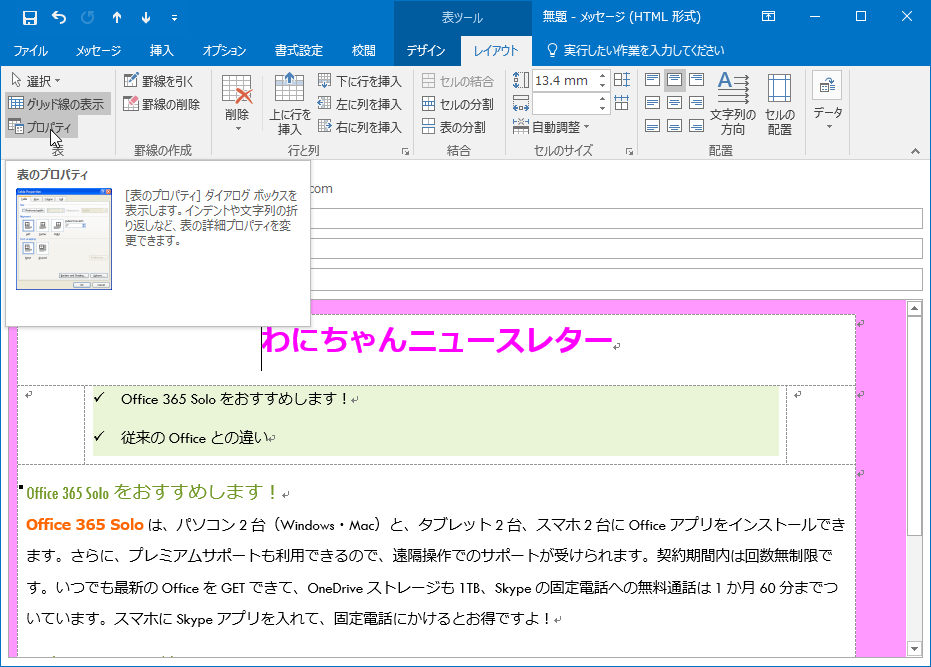Click the わにちゃんニュースレター heading
The image size is (931, 667).
pos(437,340)
